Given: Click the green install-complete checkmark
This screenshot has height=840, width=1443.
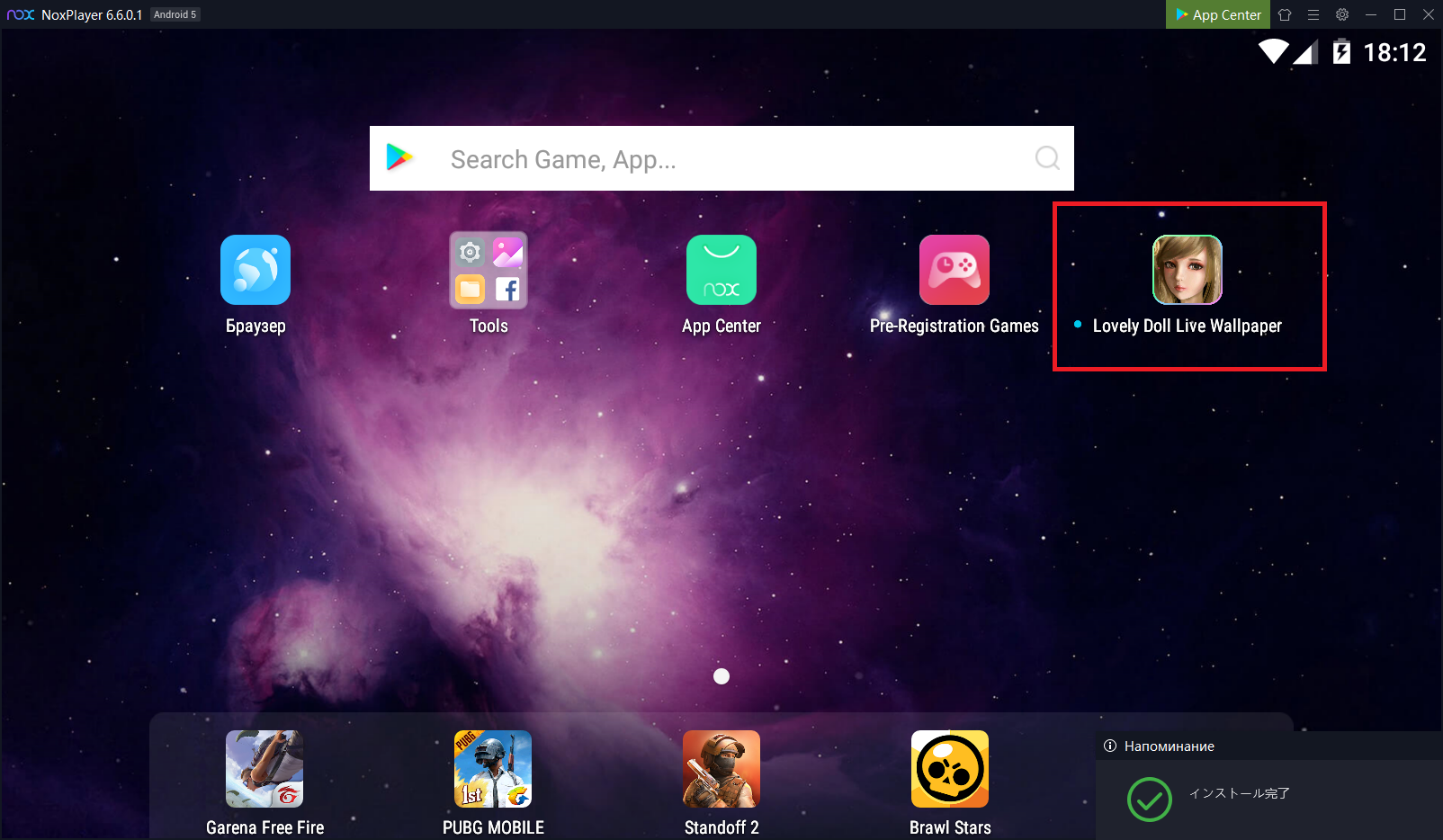Looking at the screenshot, I should 1150,799.
